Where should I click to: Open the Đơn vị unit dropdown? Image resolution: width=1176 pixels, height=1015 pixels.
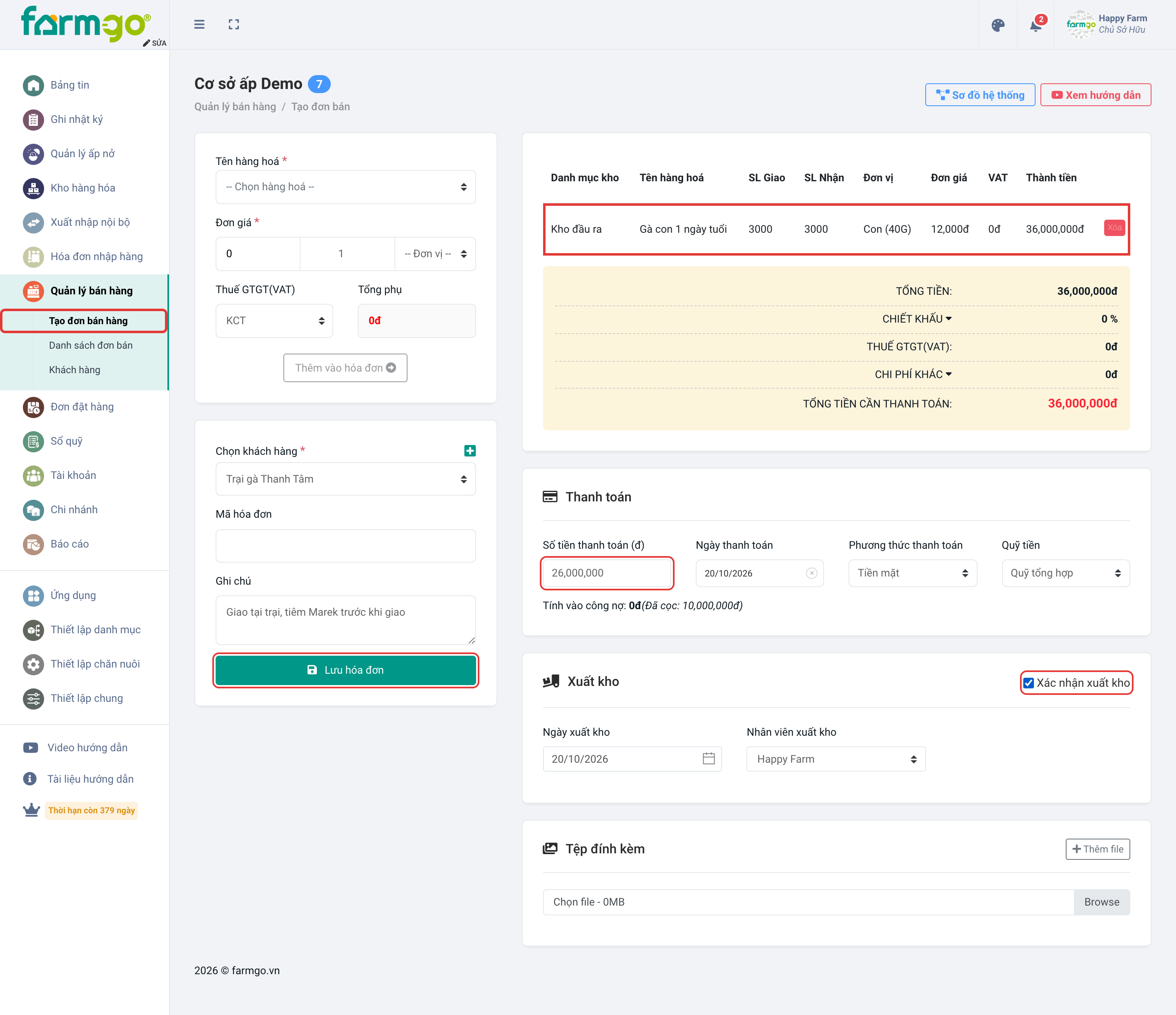pos(435,254)
